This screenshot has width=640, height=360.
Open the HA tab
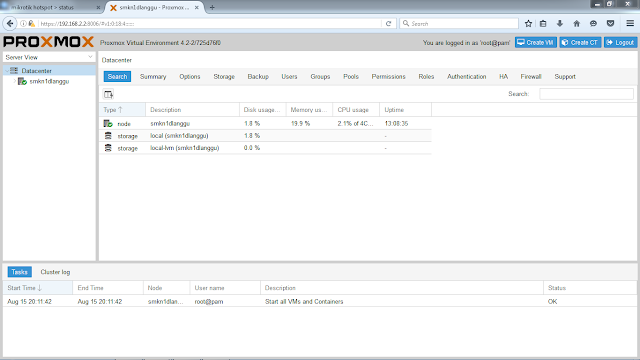click(x=503, y=76)
